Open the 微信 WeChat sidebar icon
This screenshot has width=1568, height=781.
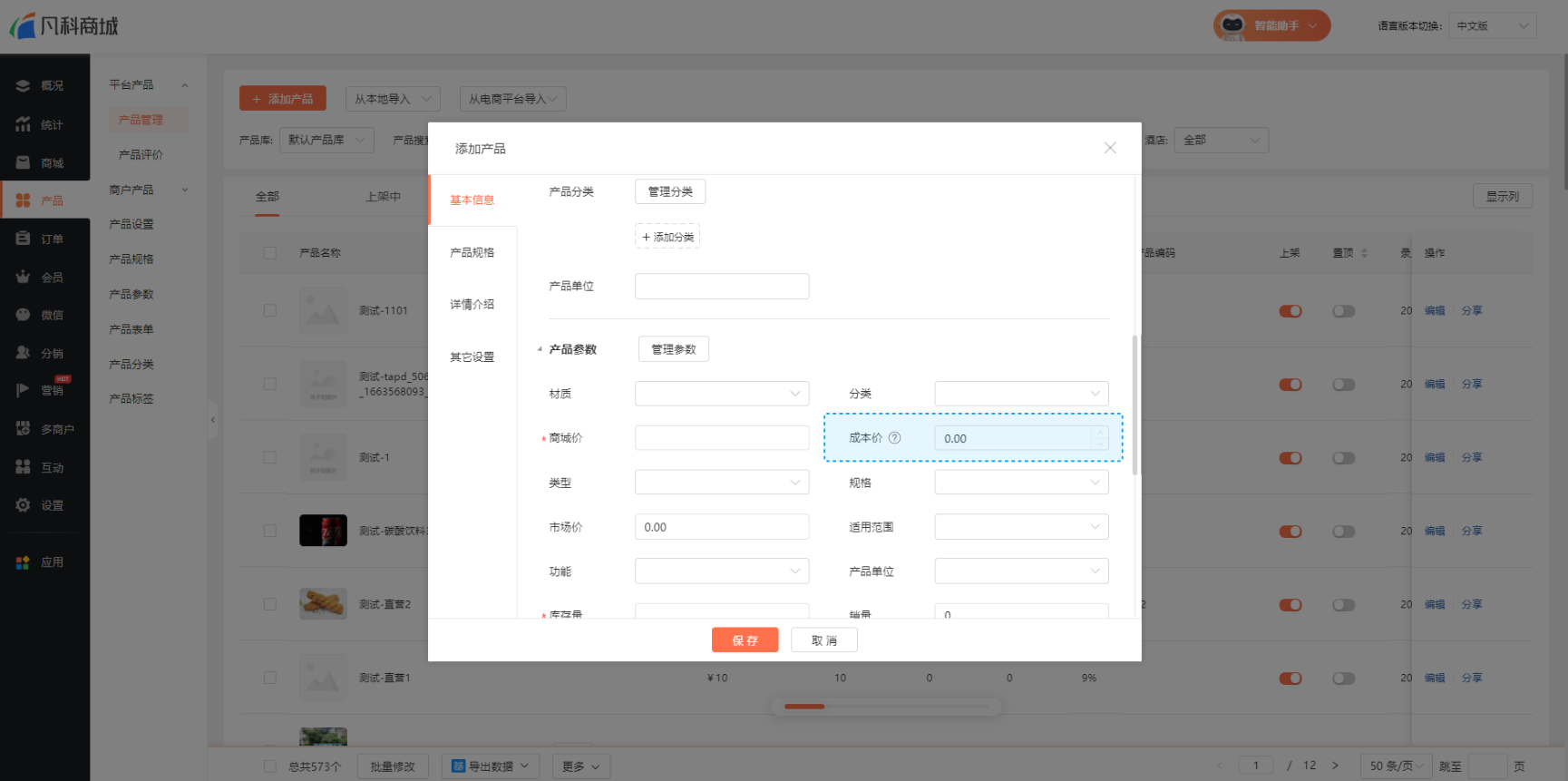pos(23,315)
